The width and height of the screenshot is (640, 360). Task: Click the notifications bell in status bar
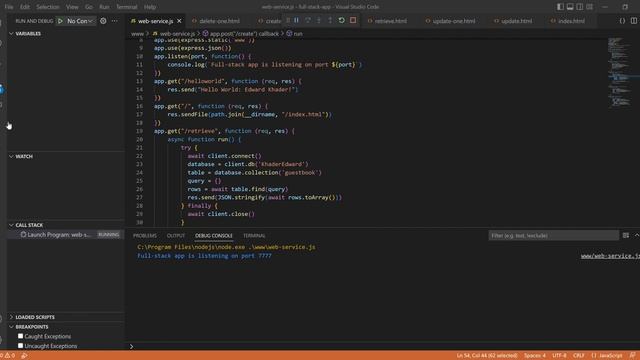[632, 356]
